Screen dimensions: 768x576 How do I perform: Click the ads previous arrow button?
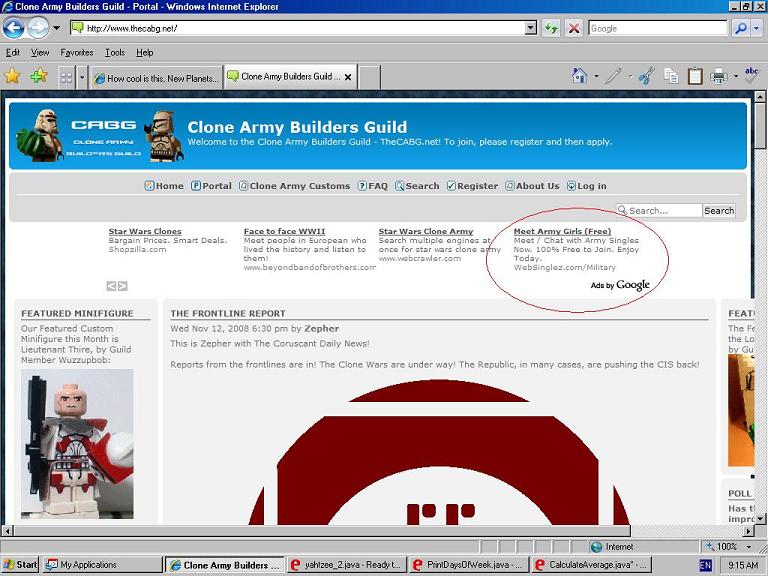[112, 286]
